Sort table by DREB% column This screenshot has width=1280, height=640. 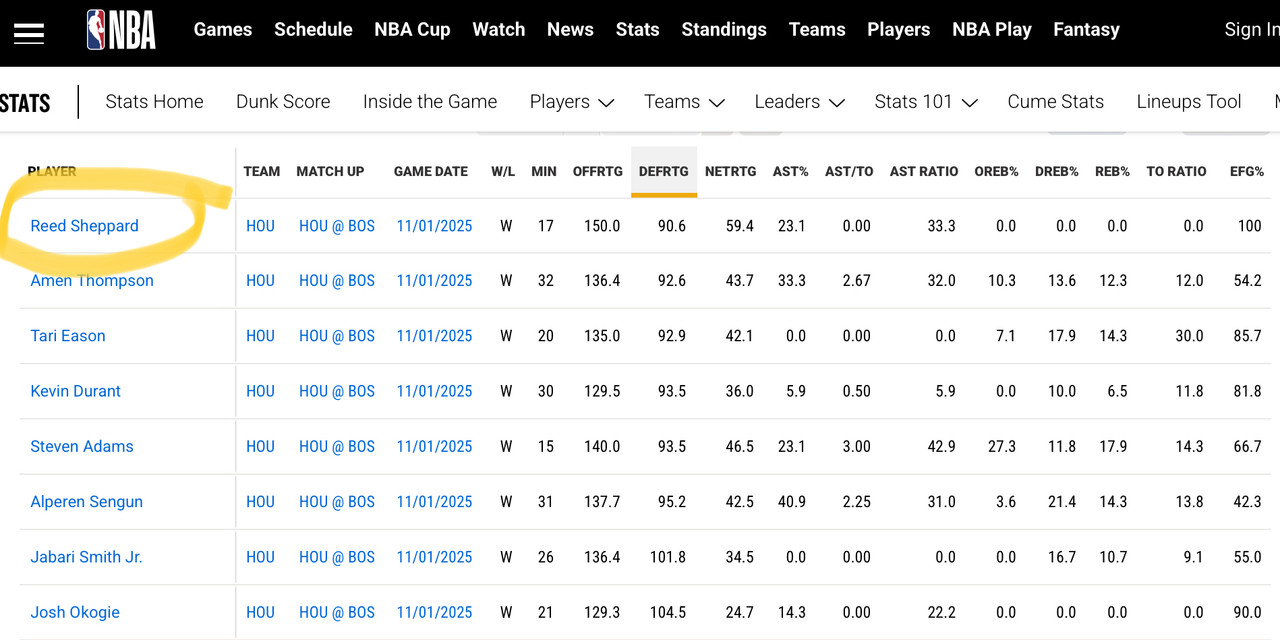[1057, 172]
